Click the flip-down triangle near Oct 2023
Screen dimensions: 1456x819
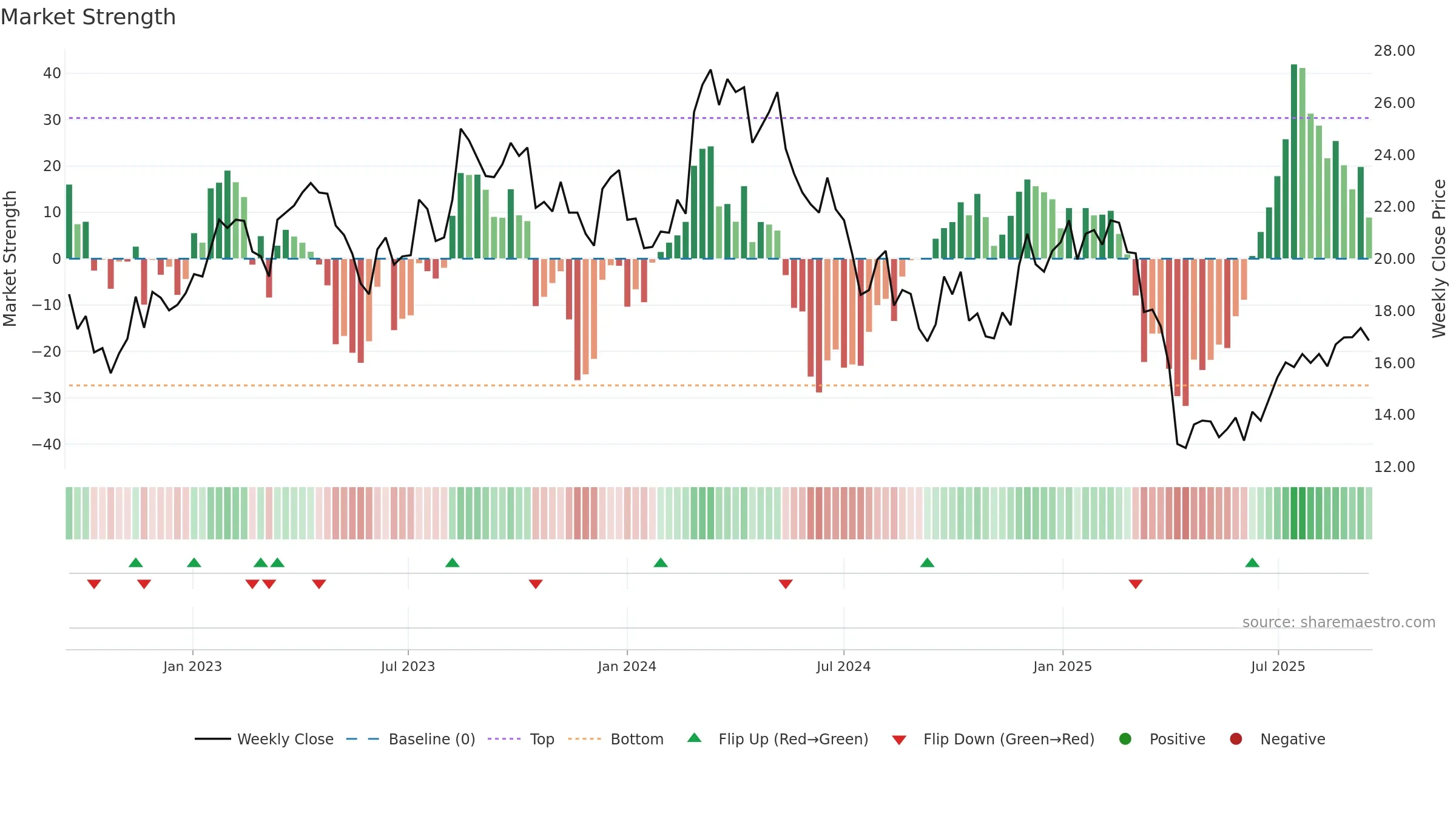pyautogui.click(x=536, y=584)
